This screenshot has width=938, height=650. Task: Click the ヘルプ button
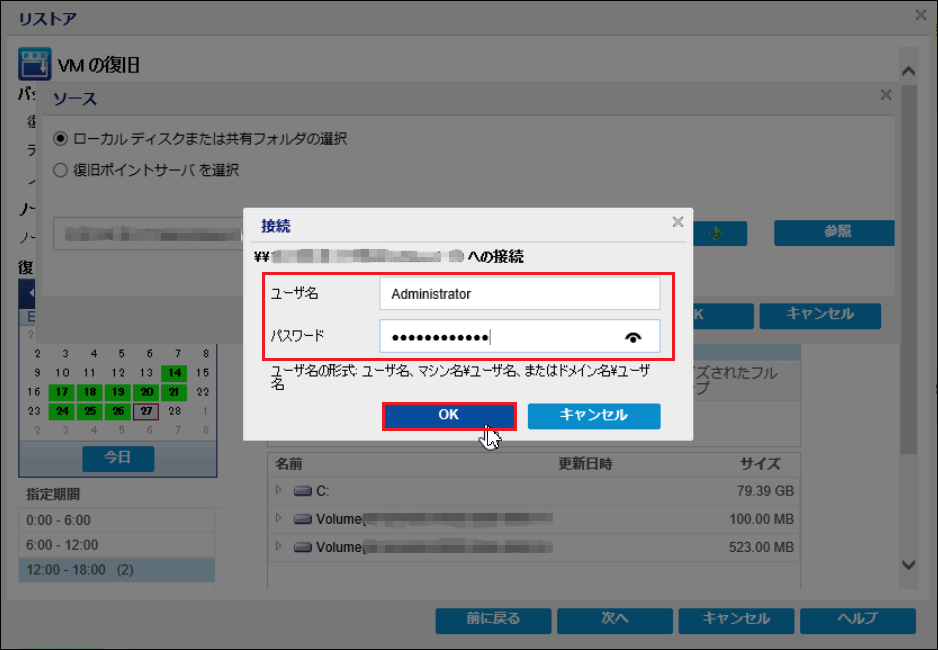(858, 620)
